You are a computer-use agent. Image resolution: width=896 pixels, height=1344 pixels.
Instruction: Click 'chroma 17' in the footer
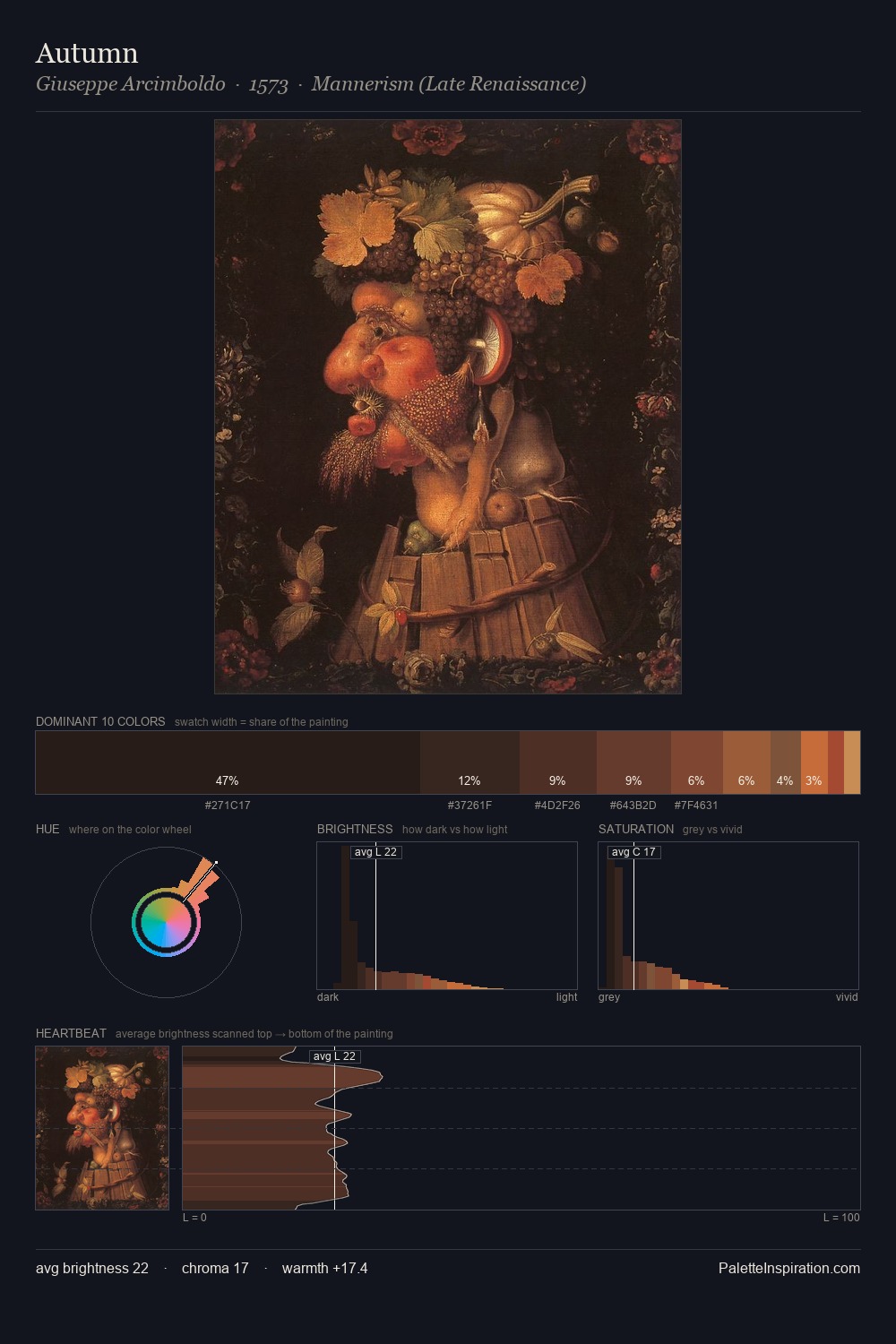tap(215, 1268)
